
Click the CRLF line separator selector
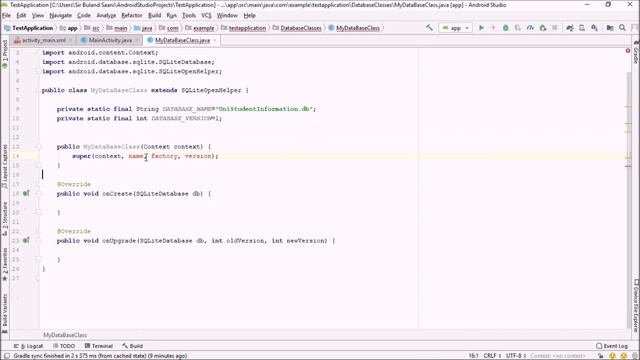pyautogui.click(x=492, y=356)
